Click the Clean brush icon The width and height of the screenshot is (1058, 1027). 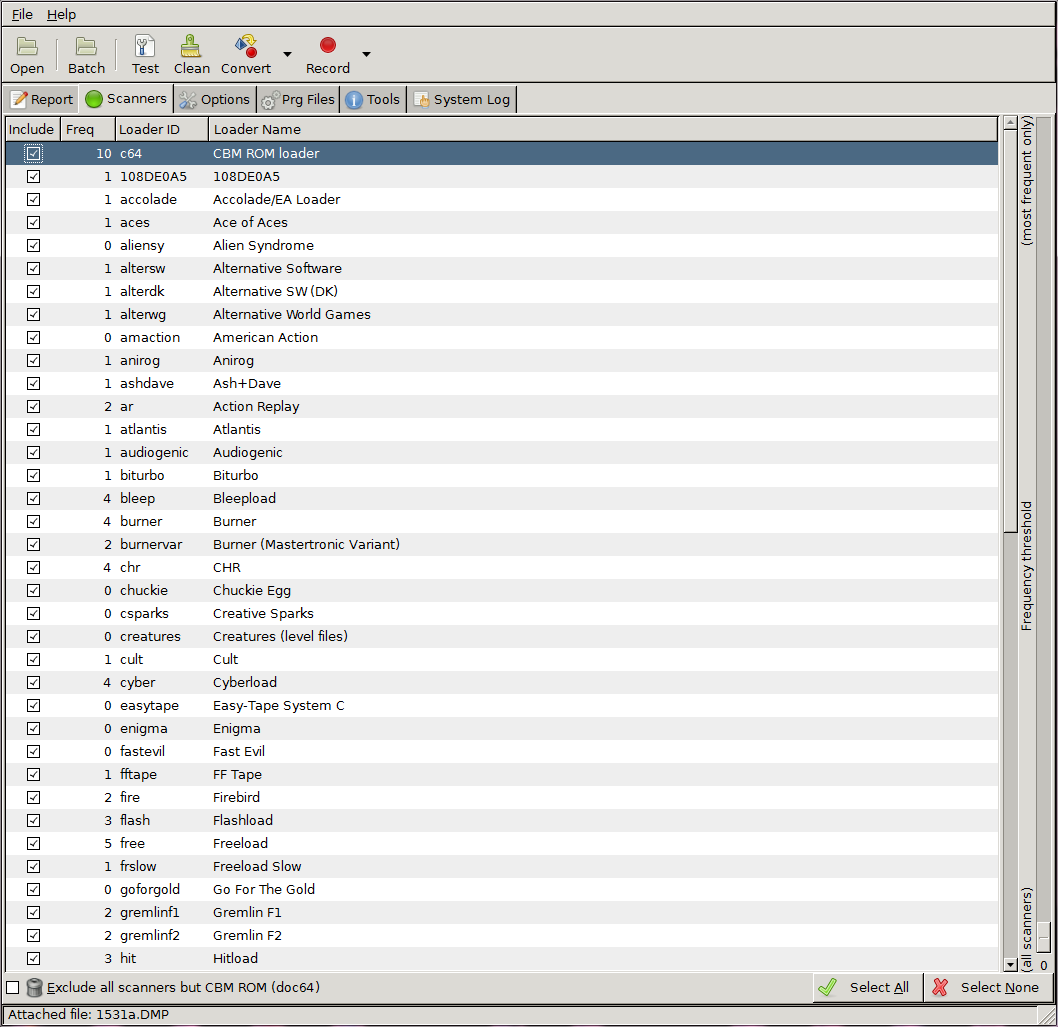click(x=191, y=47)
